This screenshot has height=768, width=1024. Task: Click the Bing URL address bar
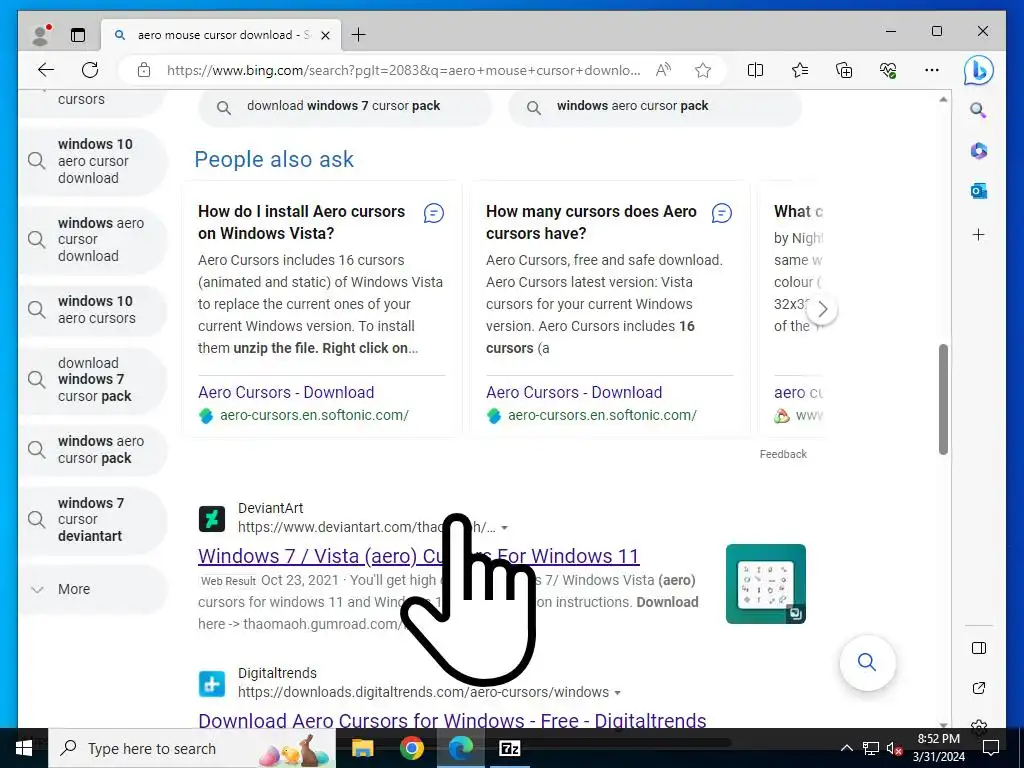(x=403, y=70)
